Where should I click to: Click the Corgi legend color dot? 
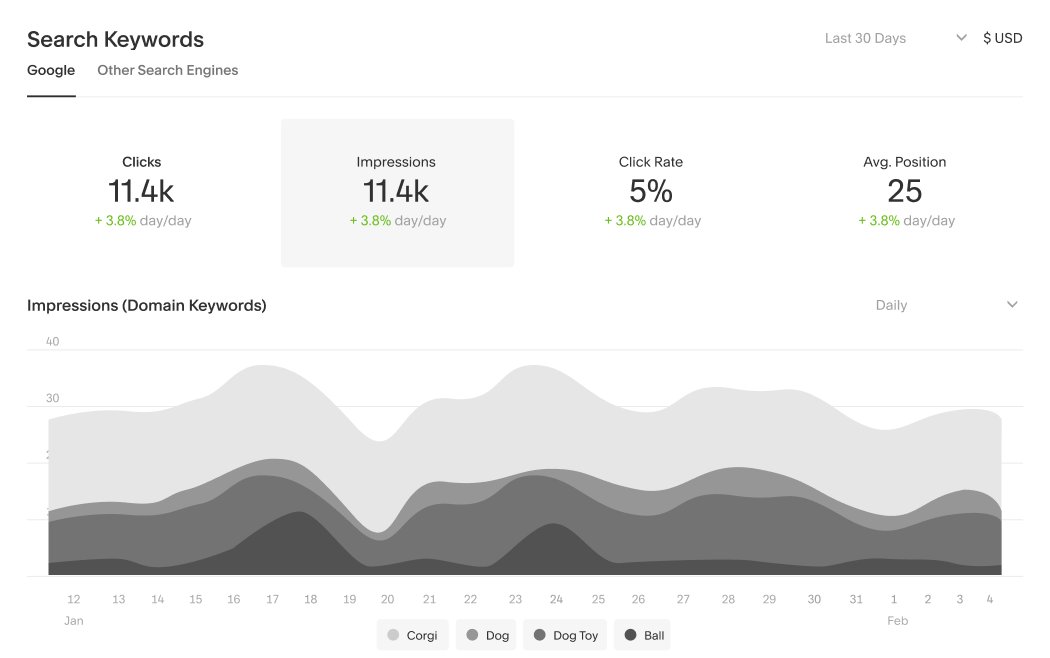click(x=393, y=633)
